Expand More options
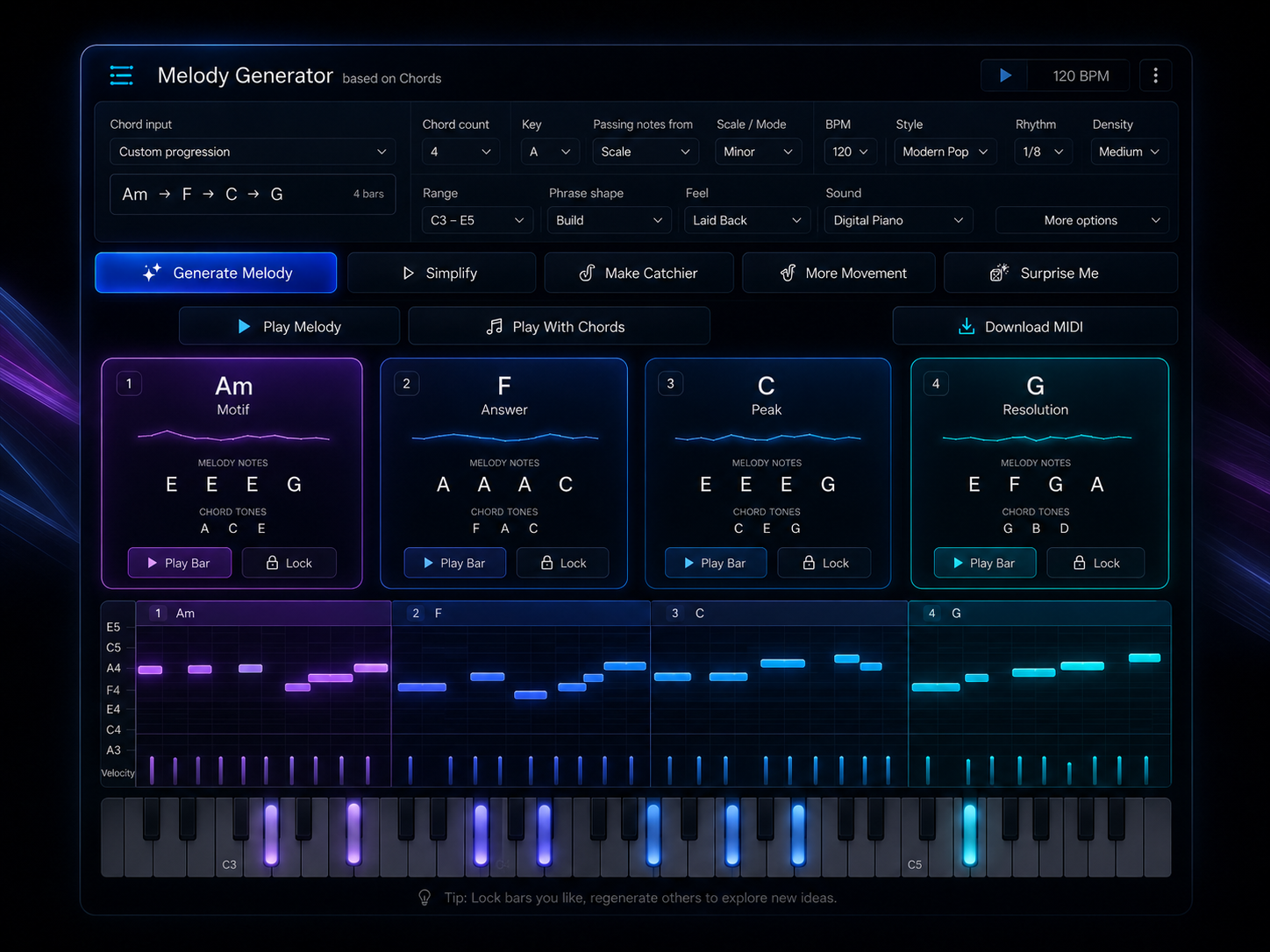The image size is (1270, 952). (x=1082, y=220)
